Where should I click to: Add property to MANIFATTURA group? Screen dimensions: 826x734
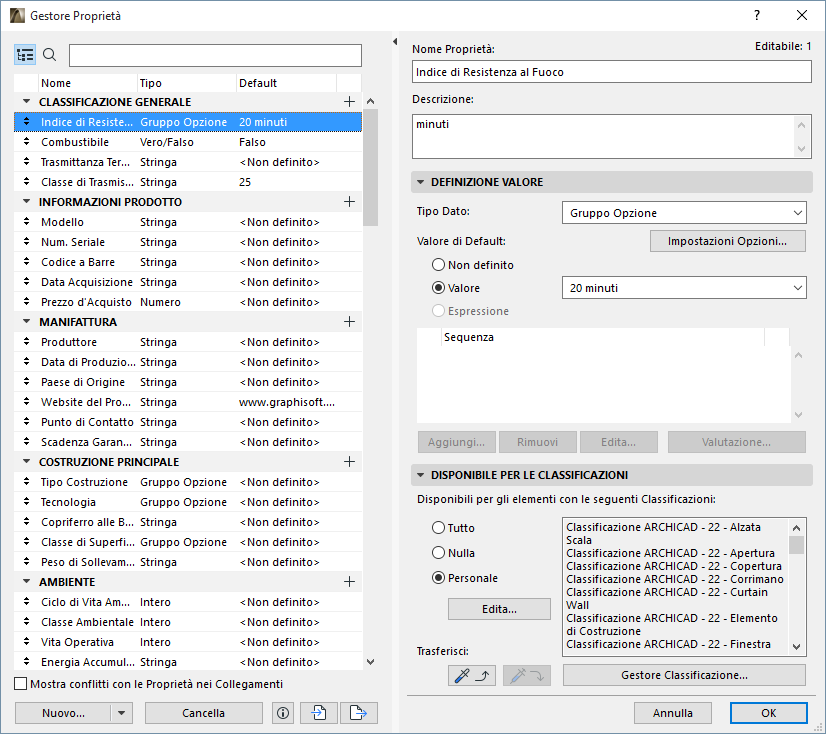349,322
